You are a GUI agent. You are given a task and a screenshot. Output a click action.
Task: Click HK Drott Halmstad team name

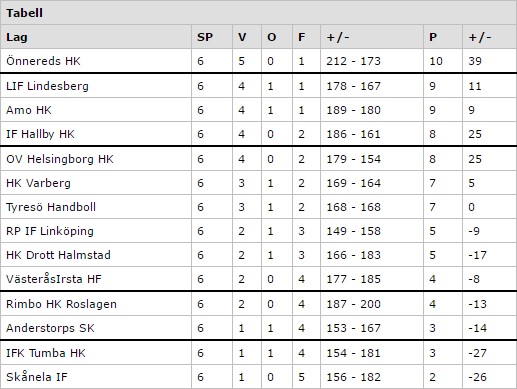tap(58, 255)
